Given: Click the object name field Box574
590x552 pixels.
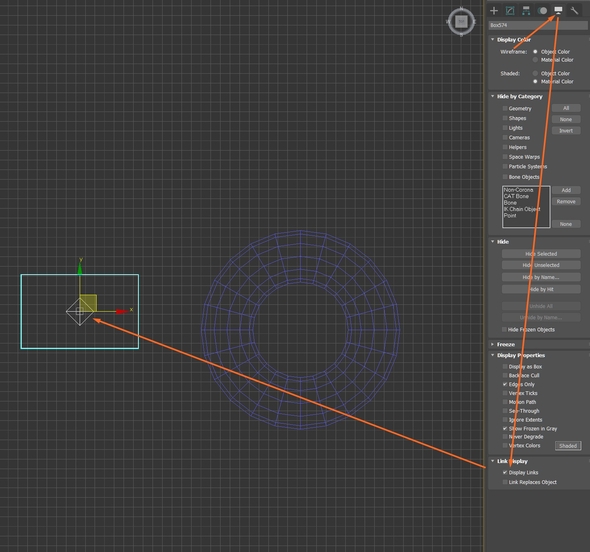Looking at the screenshot, I should (538, 25).
